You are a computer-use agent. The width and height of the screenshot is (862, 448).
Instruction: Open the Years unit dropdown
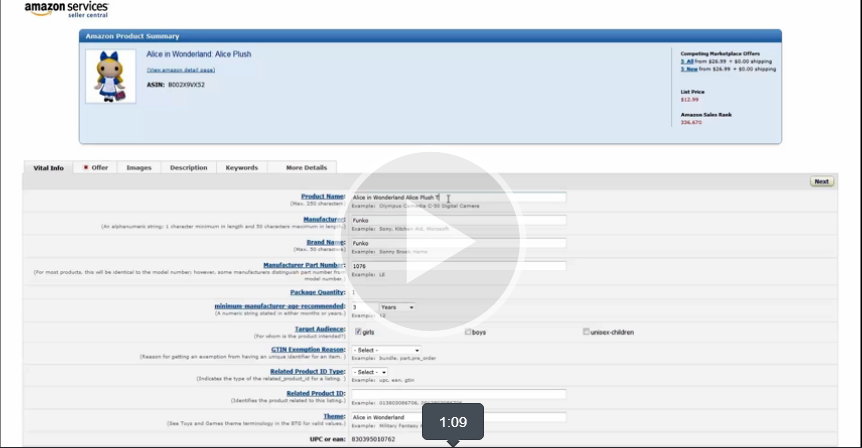397,307
